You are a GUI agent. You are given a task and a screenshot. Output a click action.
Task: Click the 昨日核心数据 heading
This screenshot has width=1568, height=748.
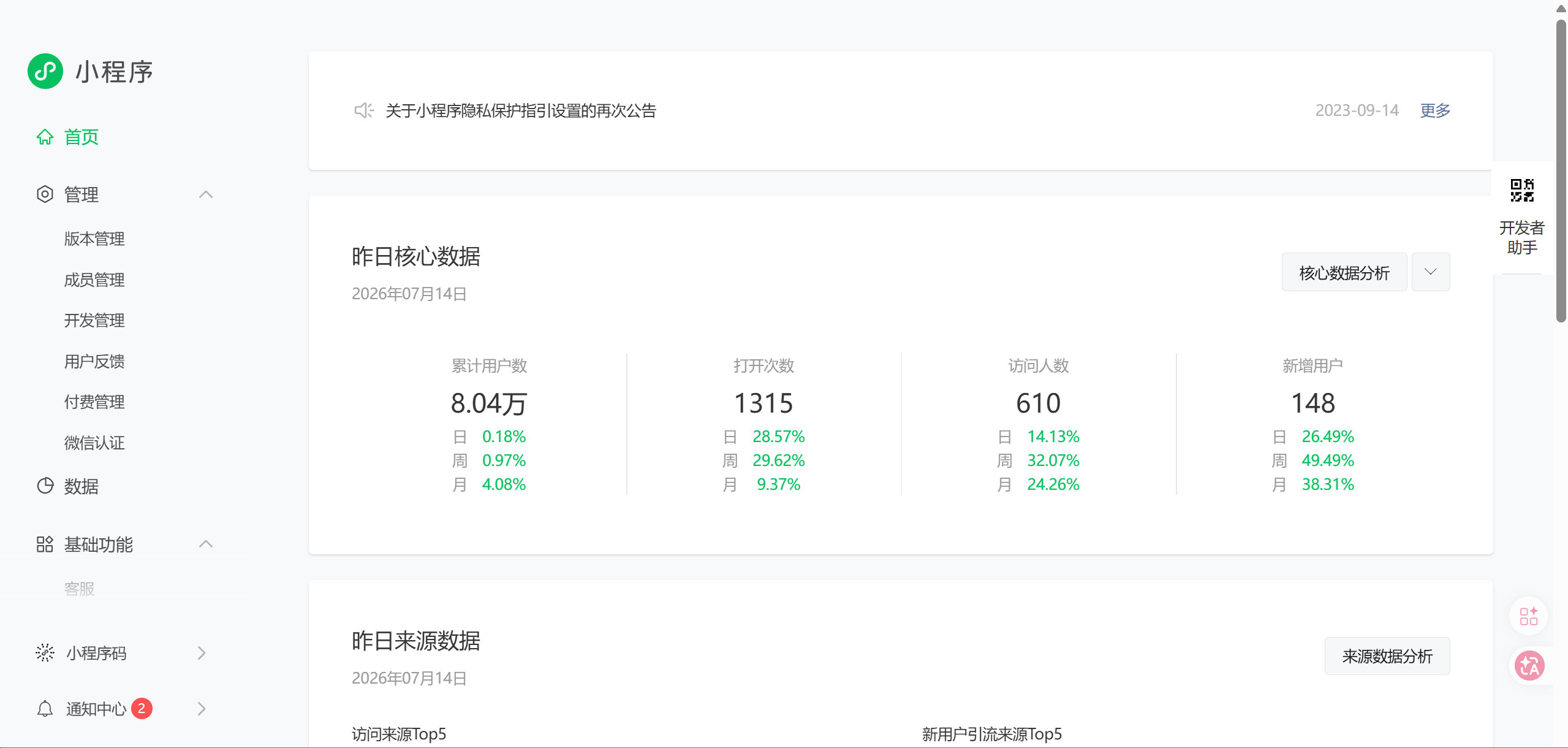point(416,256)
